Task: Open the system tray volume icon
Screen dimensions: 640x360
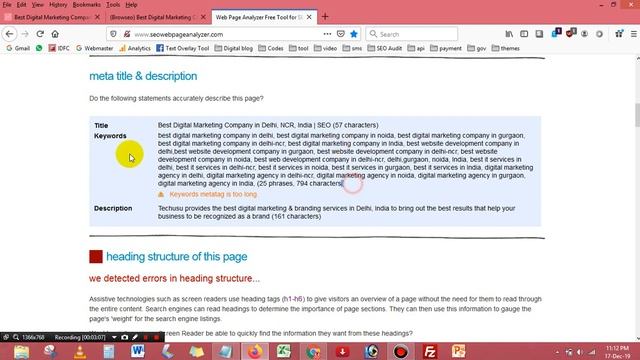Action: point(580,352)
